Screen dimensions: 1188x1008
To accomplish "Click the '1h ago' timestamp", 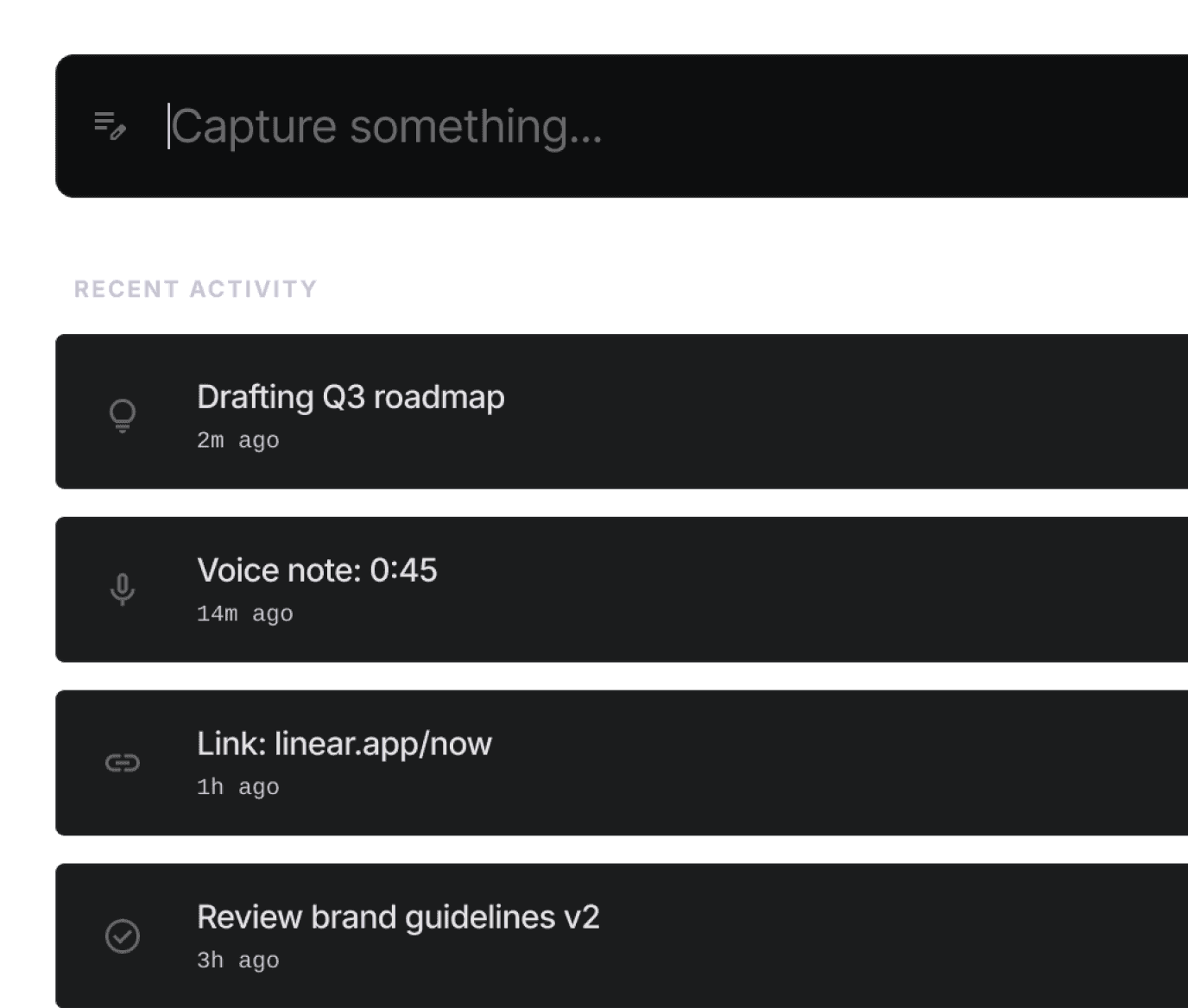I will click(x=238, y=787).
